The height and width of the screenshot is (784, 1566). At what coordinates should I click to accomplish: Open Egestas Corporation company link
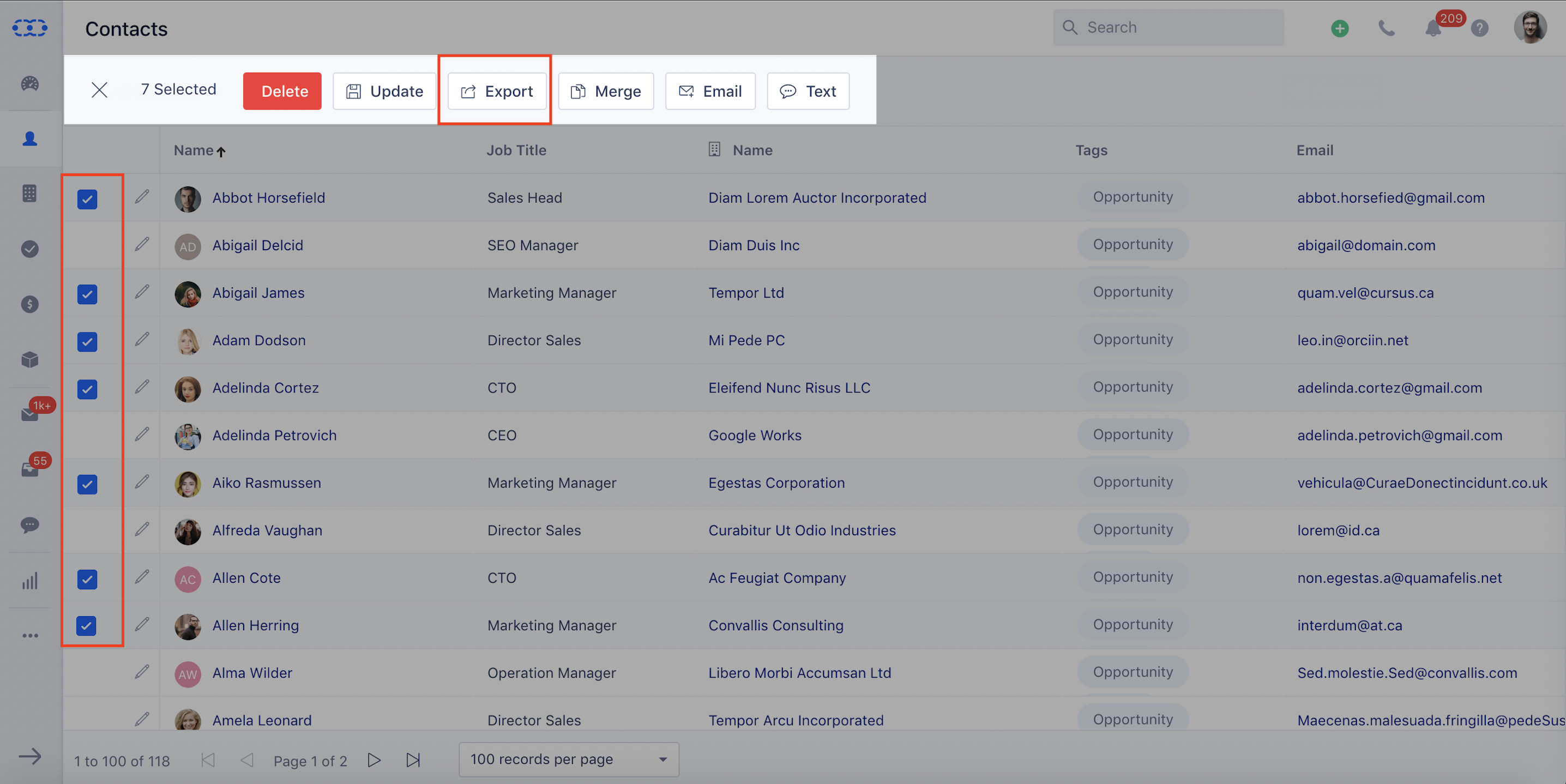(x=776, y=483)
